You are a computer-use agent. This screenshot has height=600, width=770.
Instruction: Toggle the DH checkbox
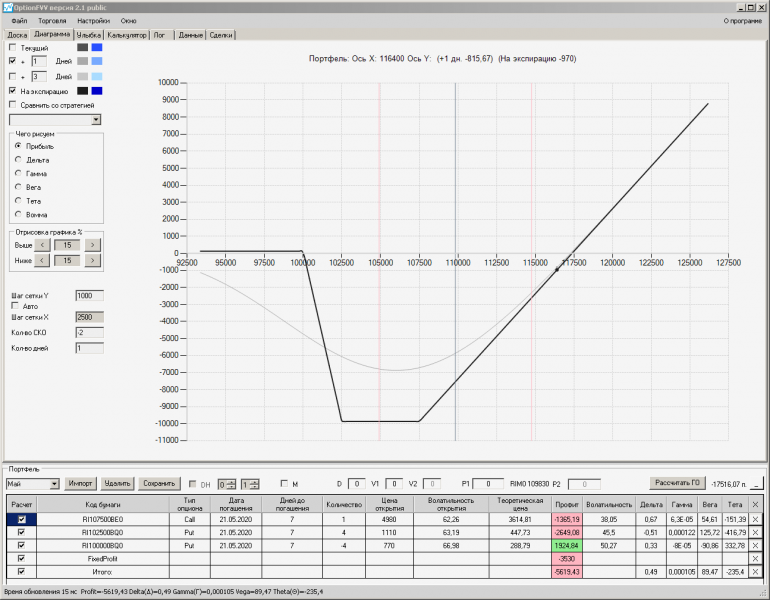pos(192,484)
